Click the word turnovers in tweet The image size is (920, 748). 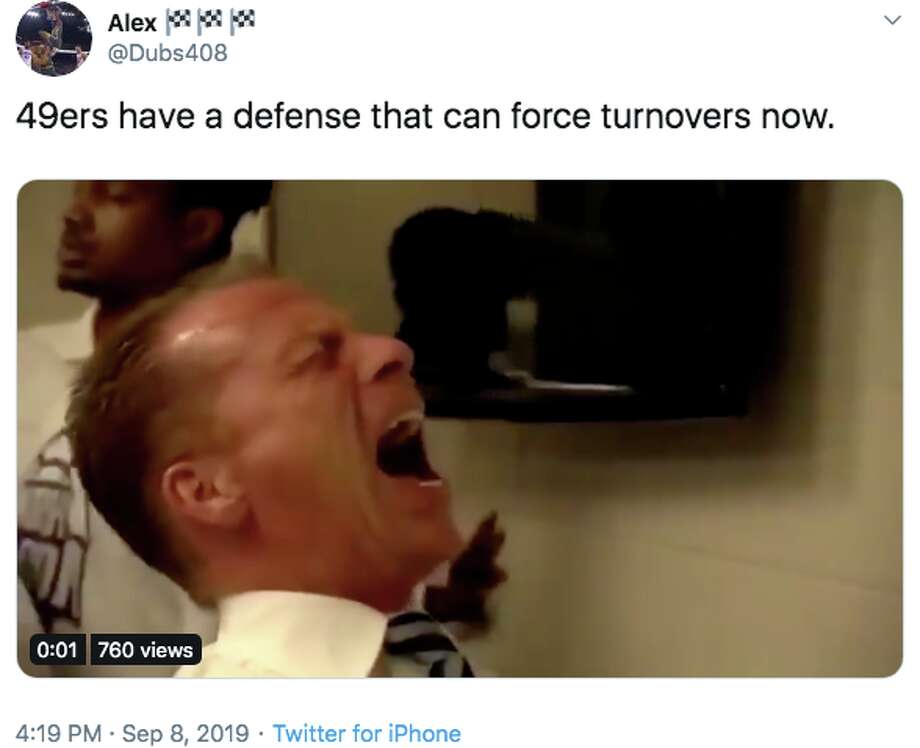pos(675,116)
